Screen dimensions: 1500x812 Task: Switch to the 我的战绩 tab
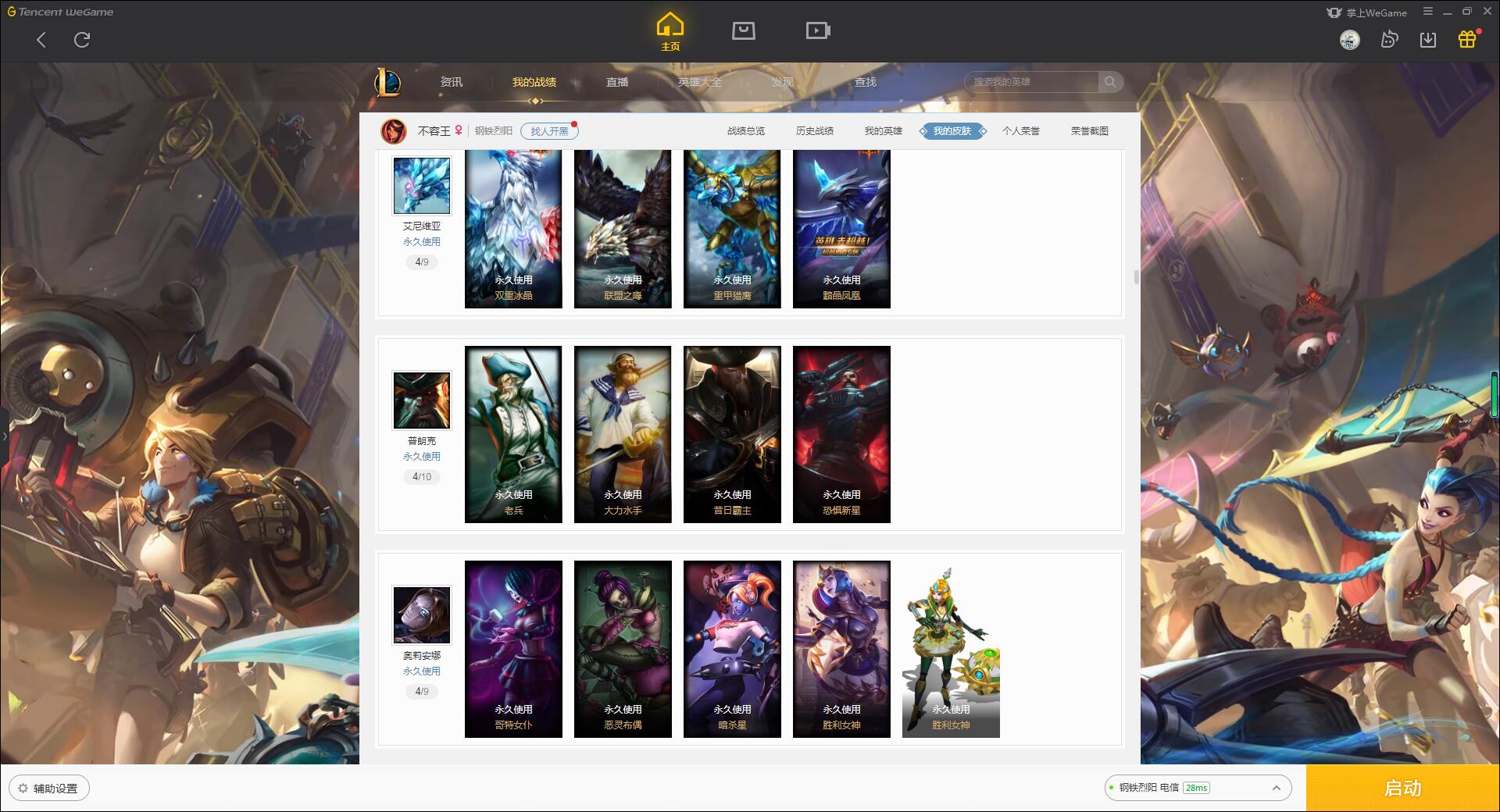[x=534, y=82]
